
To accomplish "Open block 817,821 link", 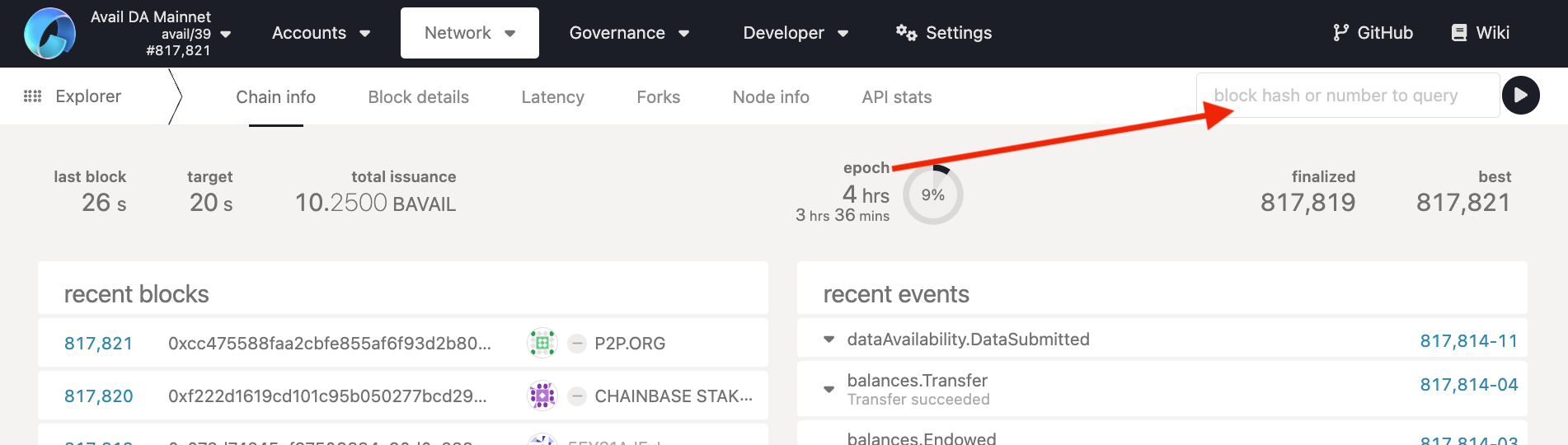I will (x=98, y=344).
